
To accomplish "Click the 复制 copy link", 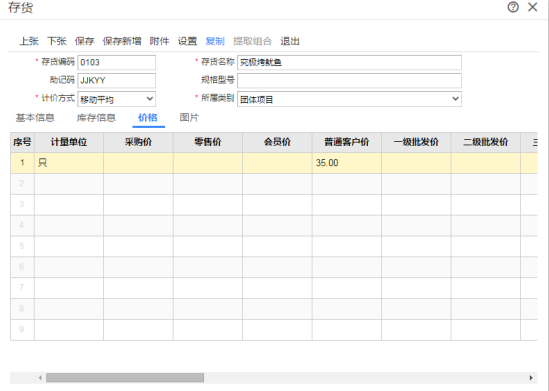I will [x=215, y=41].
